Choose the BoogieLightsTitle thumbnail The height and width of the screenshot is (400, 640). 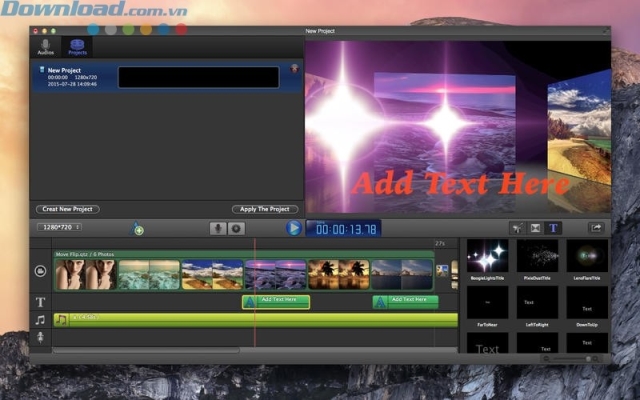coord(487,256)
